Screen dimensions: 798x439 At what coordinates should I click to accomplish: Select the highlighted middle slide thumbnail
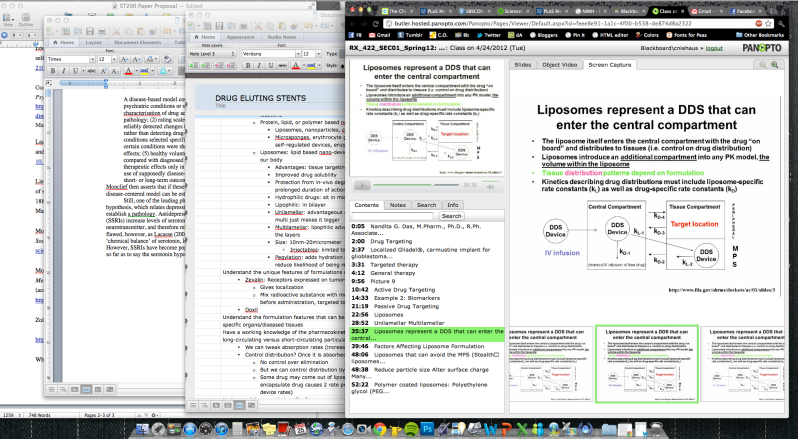point(647,364)
